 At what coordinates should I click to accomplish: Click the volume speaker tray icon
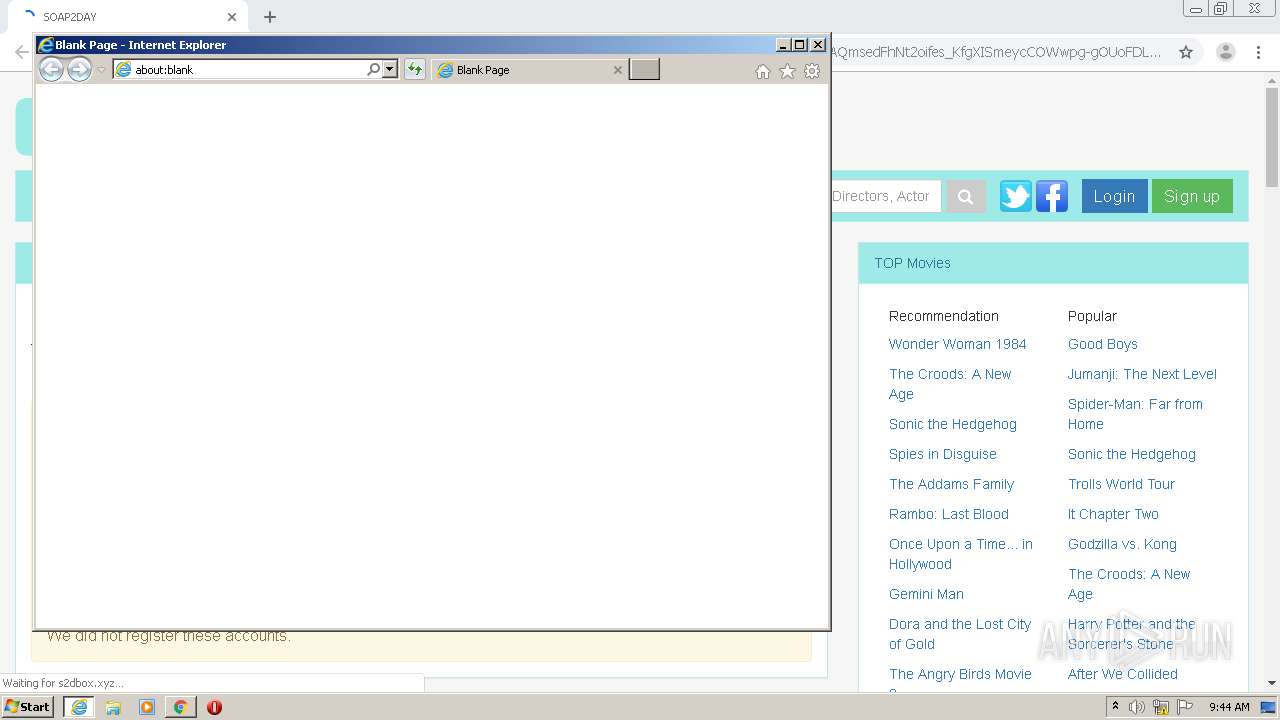pyautogui.click(x=1137, y=707)
